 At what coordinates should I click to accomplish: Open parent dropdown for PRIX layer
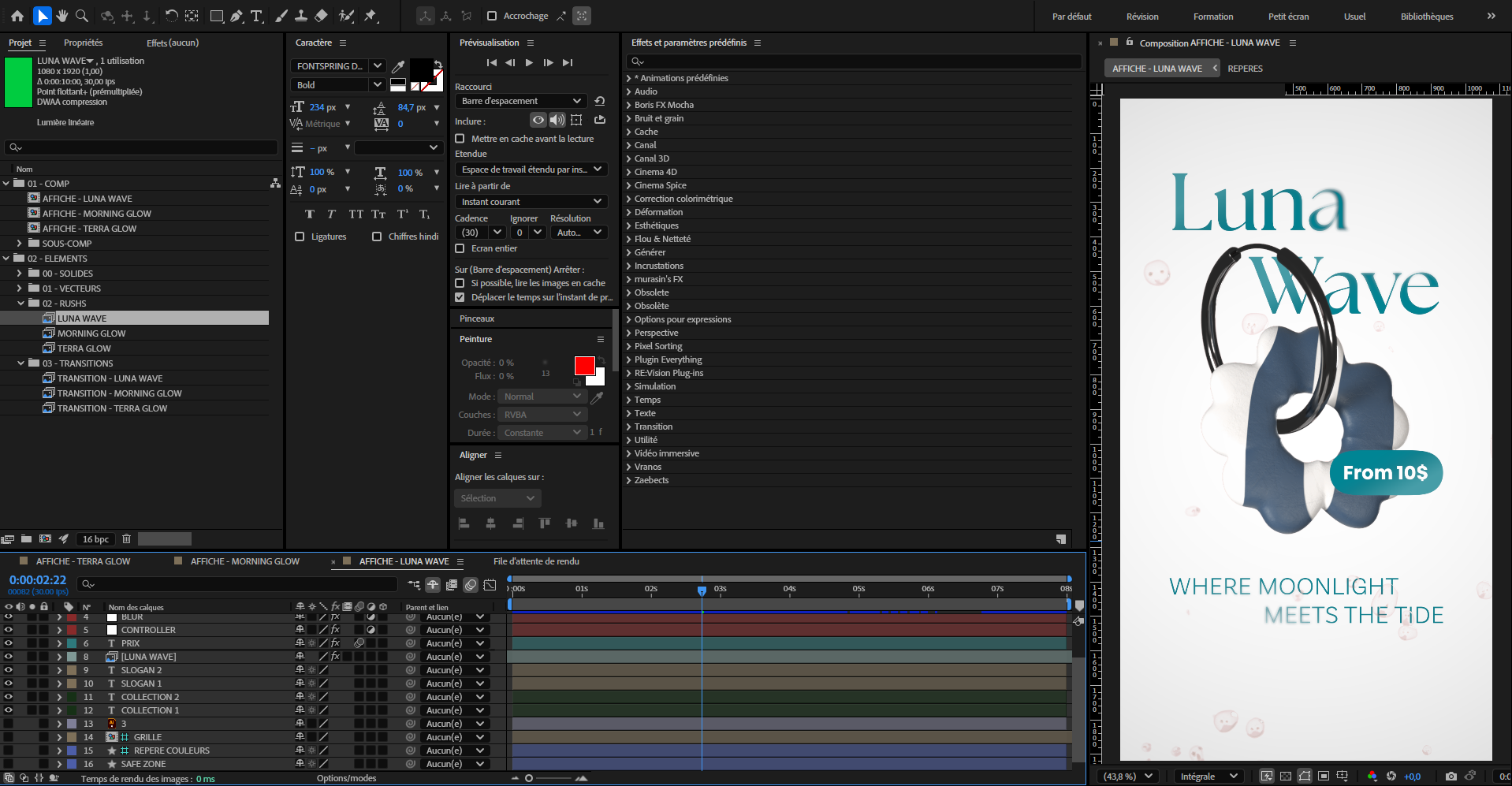[x=455, y=643]
